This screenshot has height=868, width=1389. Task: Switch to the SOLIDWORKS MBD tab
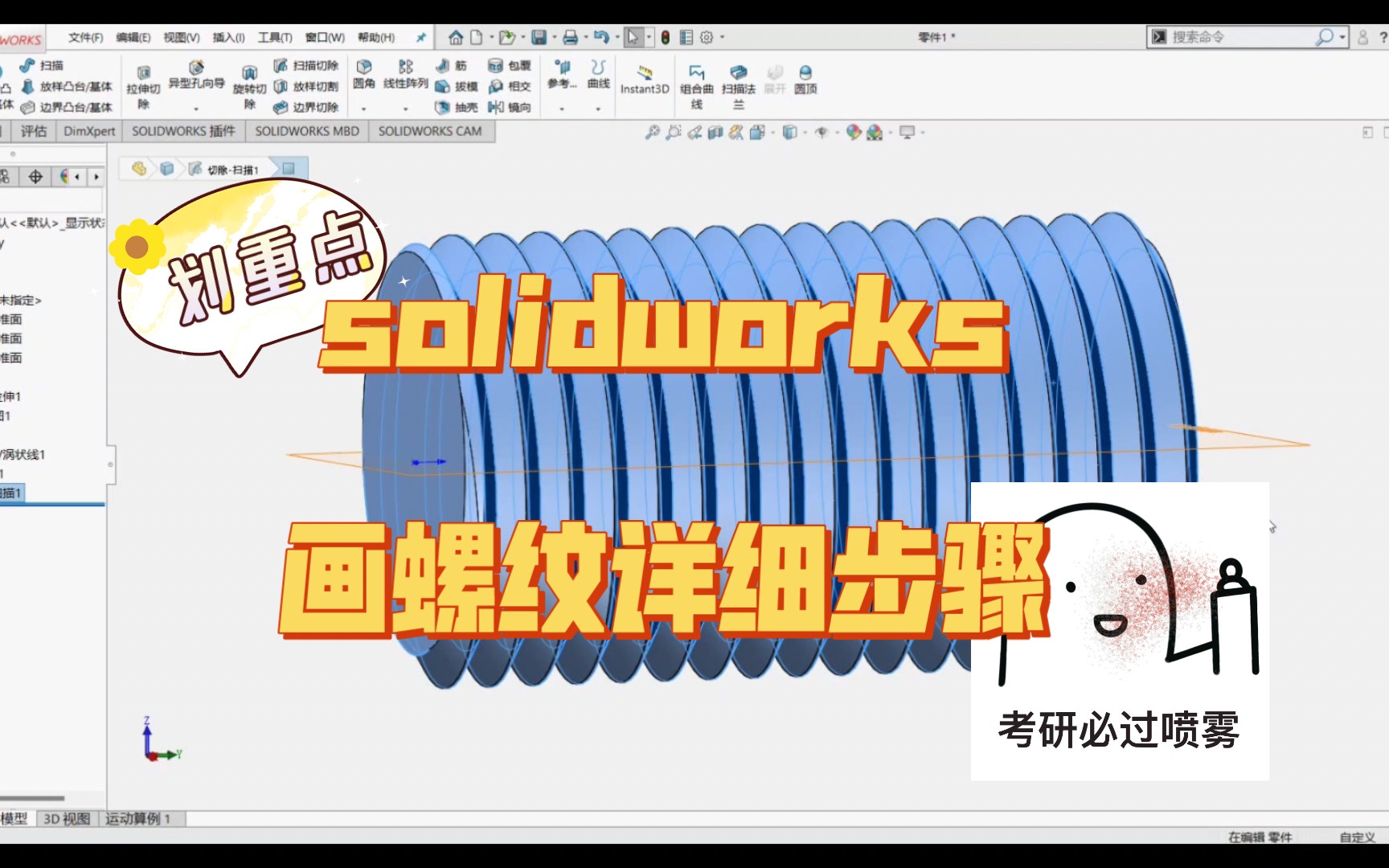point(307,131)
